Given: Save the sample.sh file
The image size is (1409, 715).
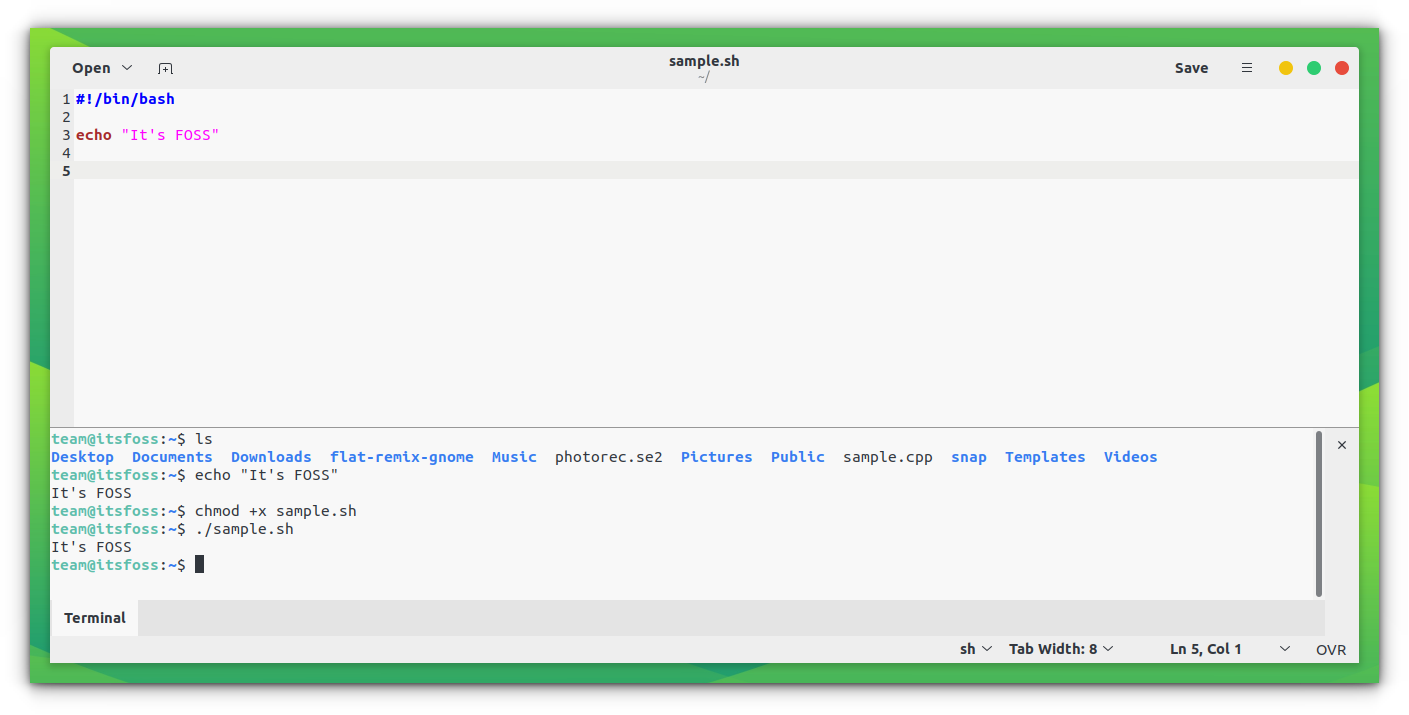Looking at the screenshot, I should pos(1191,68).
